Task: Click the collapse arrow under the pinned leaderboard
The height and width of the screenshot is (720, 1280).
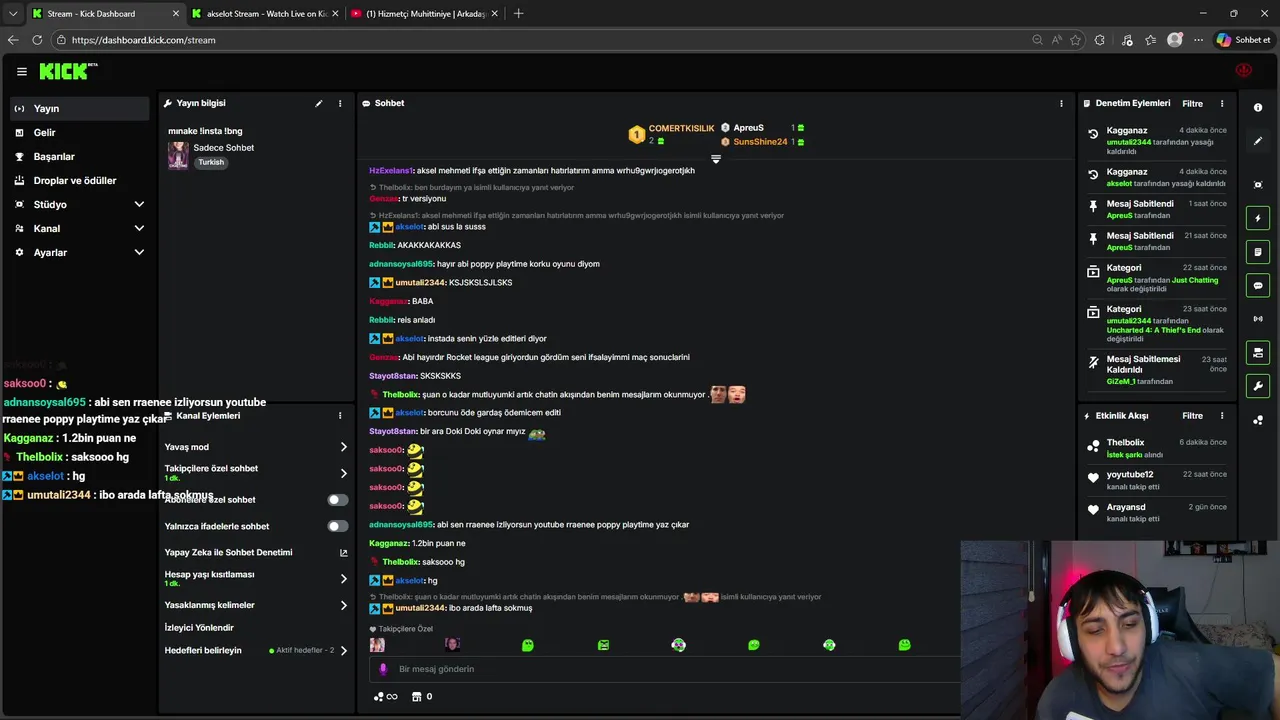Action: coord(715,159)
